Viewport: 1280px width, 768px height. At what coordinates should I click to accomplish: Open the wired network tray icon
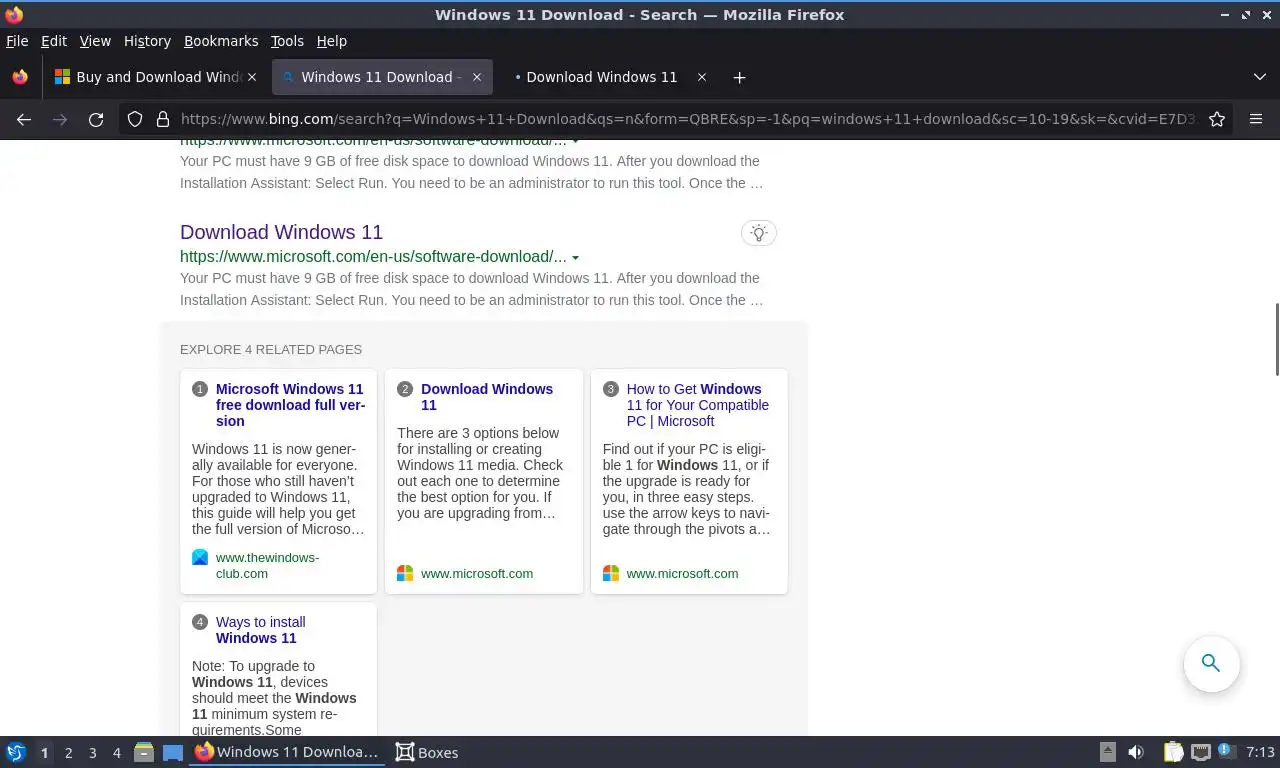tap(1201, 752)
